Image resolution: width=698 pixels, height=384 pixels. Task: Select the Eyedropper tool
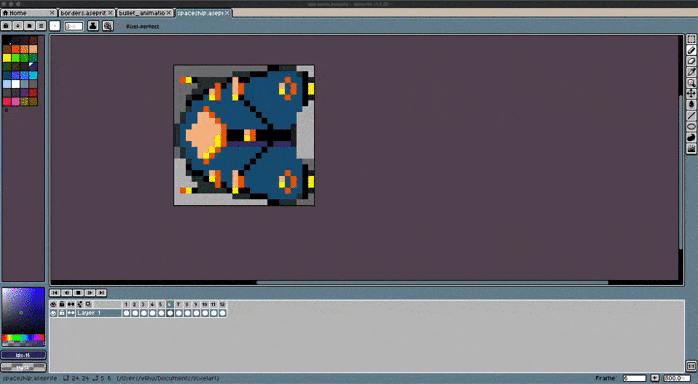click(691, 72)
